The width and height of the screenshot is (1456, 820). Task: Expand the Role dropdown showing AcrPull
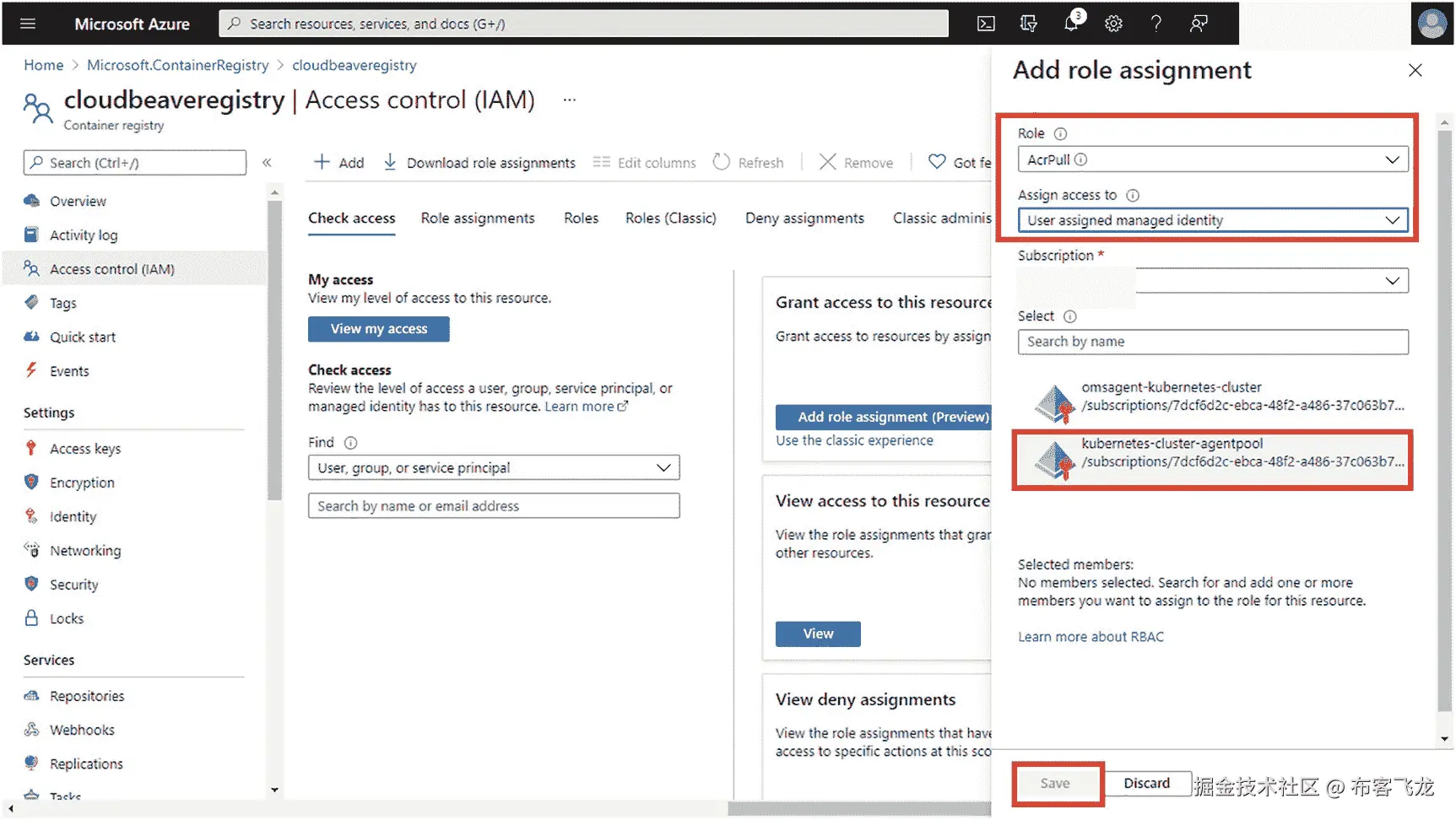[x=1213, y=159]
